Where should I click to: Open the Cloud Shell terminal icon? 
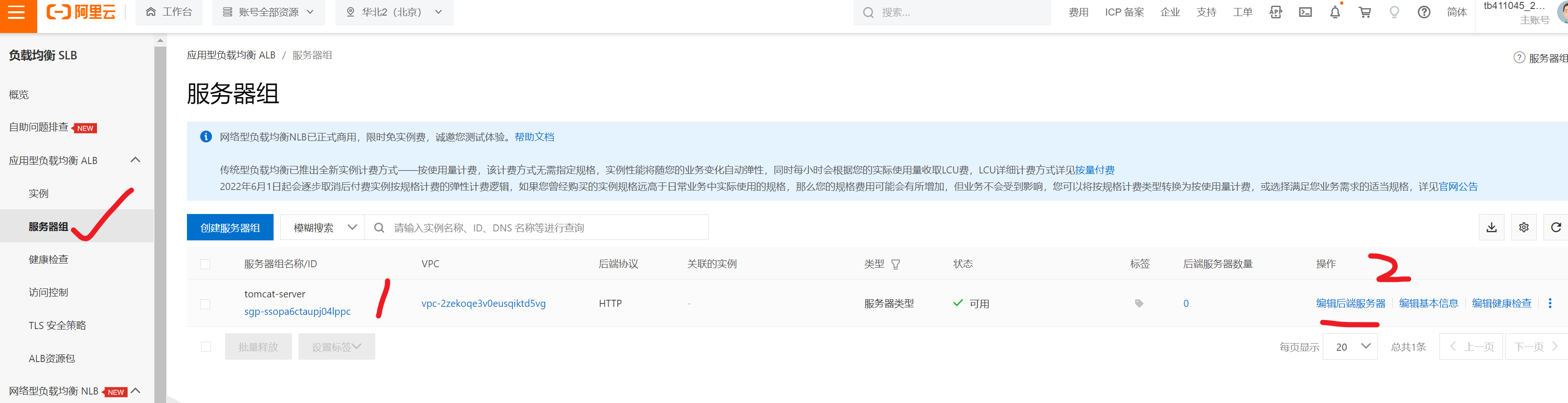point(1305,12)
